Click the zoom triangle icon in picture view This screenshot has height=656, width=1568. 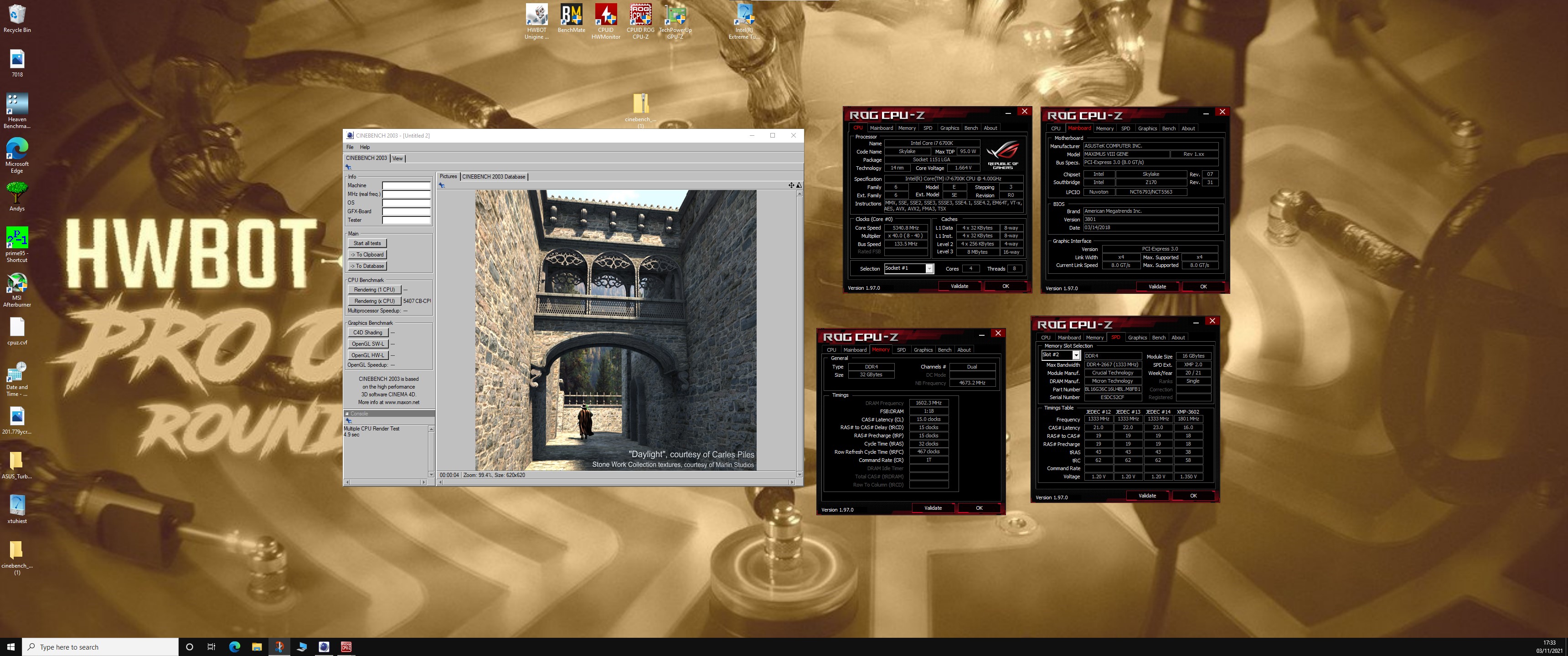coord(799,185)
